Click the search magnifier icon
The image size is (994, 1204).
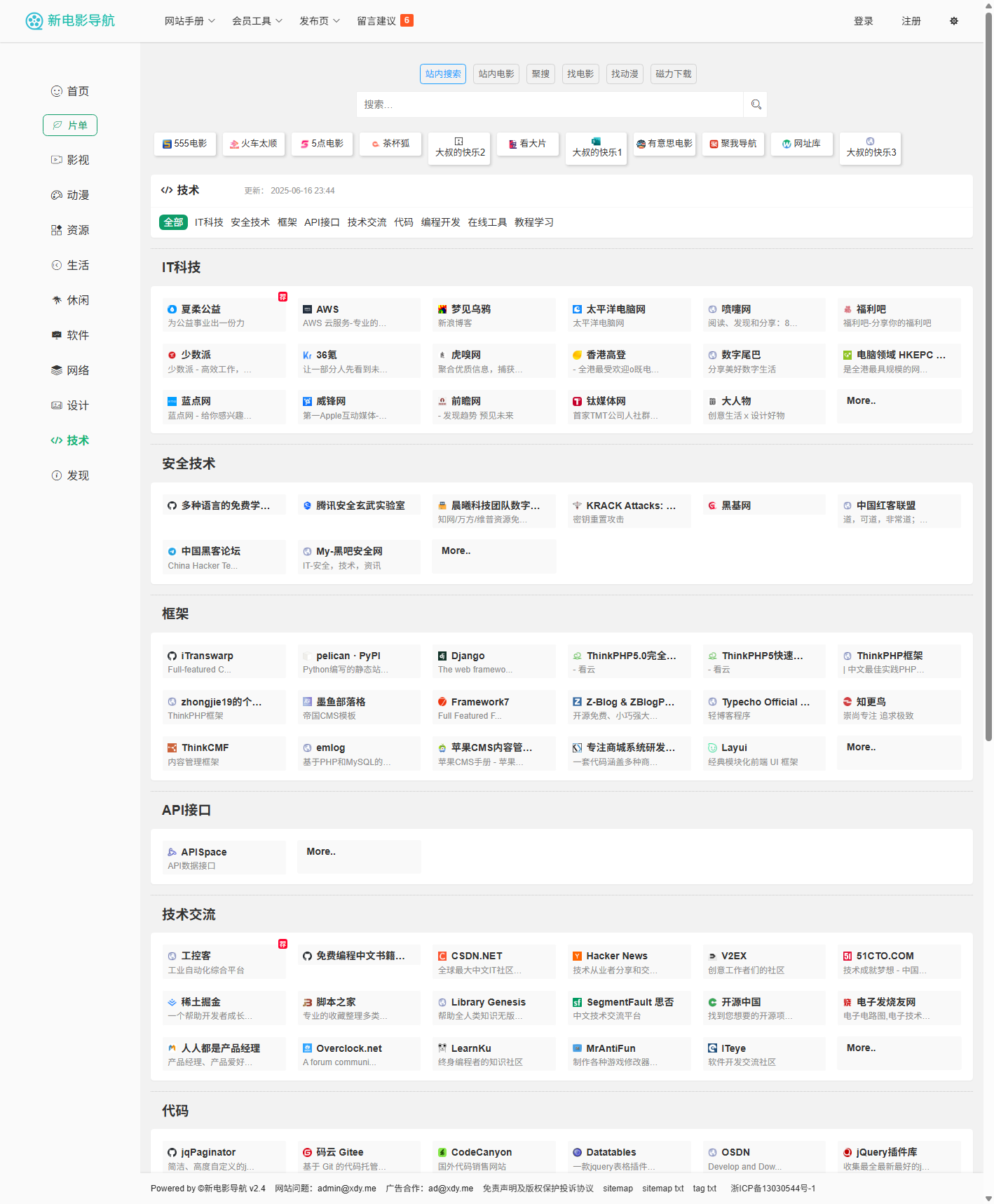[756, 104]
